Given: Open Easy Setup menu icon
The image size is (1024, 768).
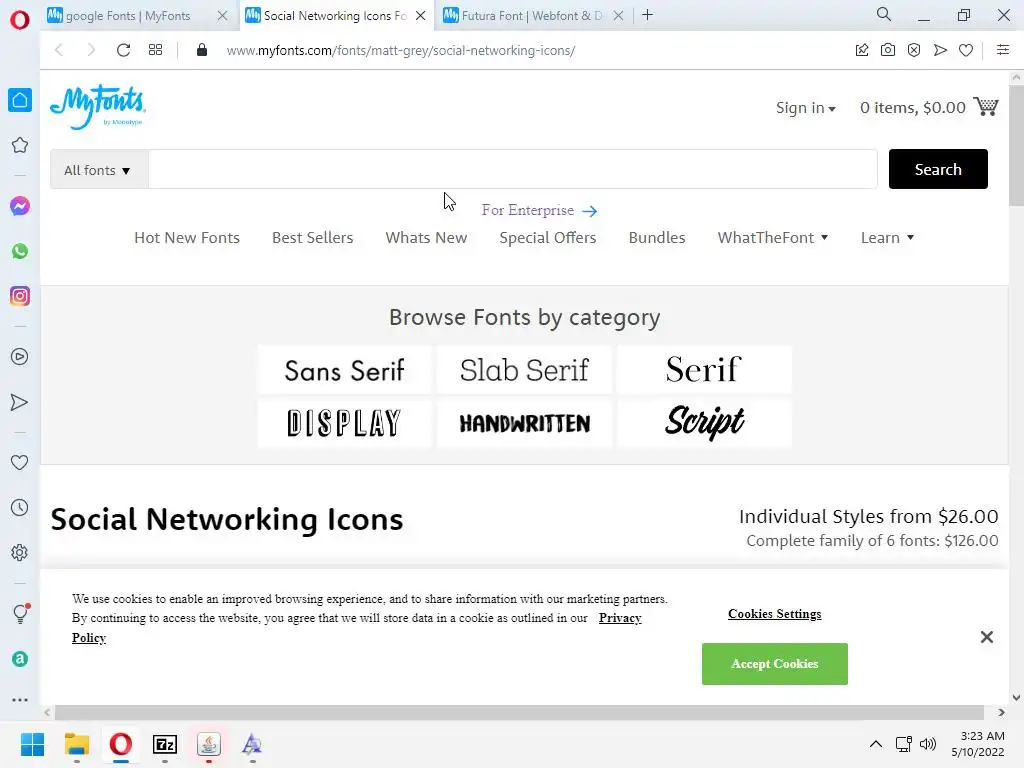Looking at the screenshot, I should pos(1003,50).
